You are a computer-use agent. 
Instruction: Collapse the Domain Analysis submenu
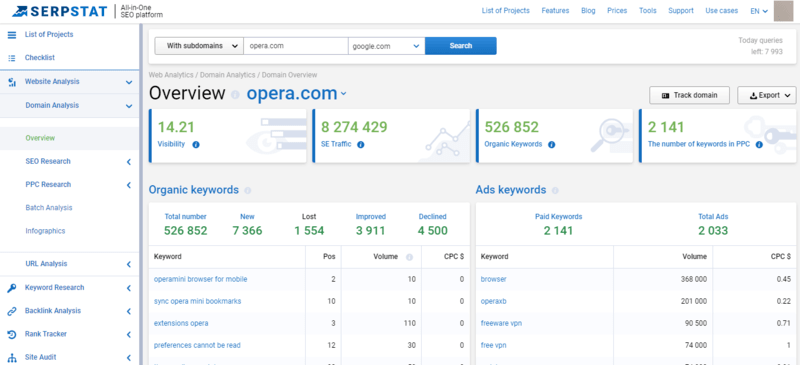pos(129,106)
